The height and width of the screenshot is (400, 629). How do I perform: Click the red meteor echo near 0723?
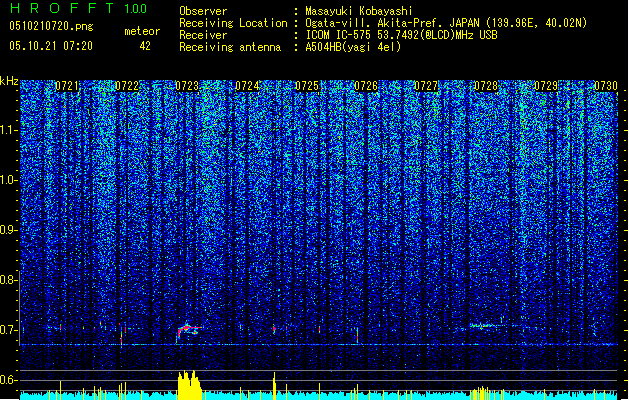[x=189, y=330]
